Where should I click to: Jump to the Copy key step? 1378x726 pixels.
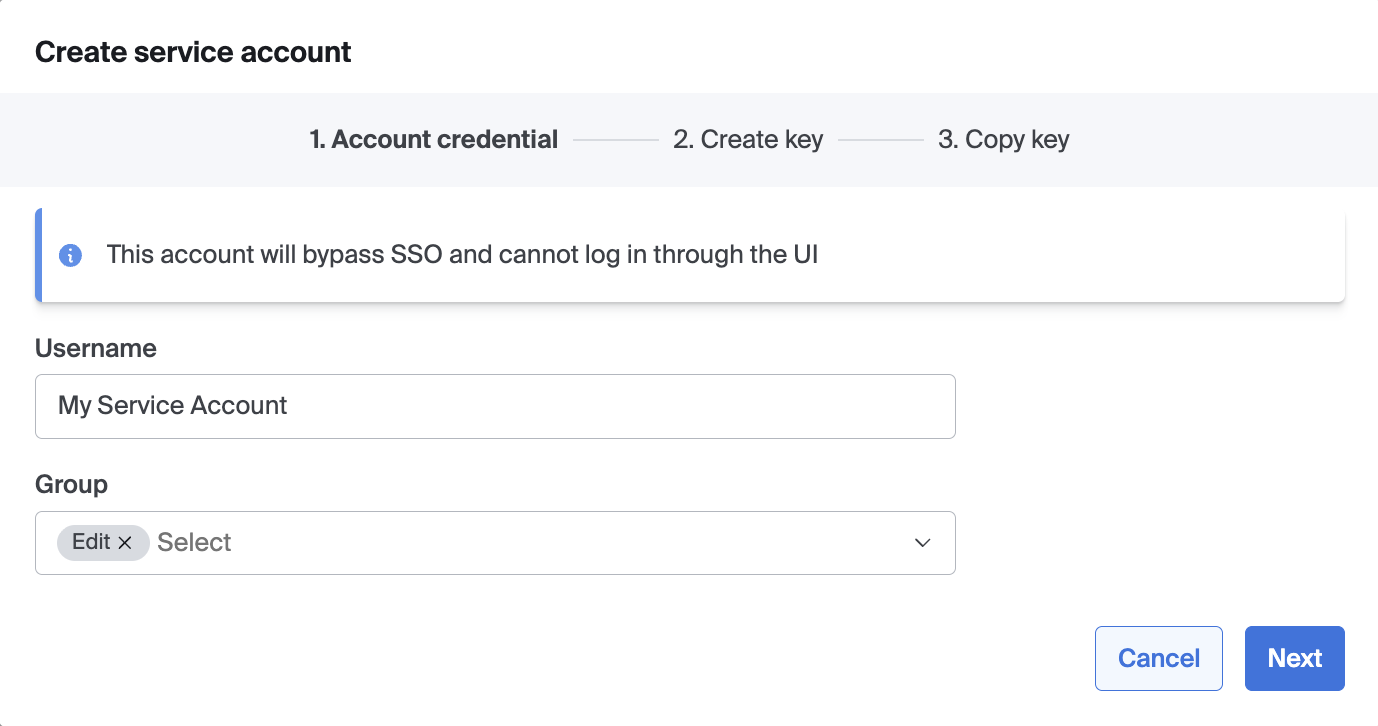tap(1003, 140)
